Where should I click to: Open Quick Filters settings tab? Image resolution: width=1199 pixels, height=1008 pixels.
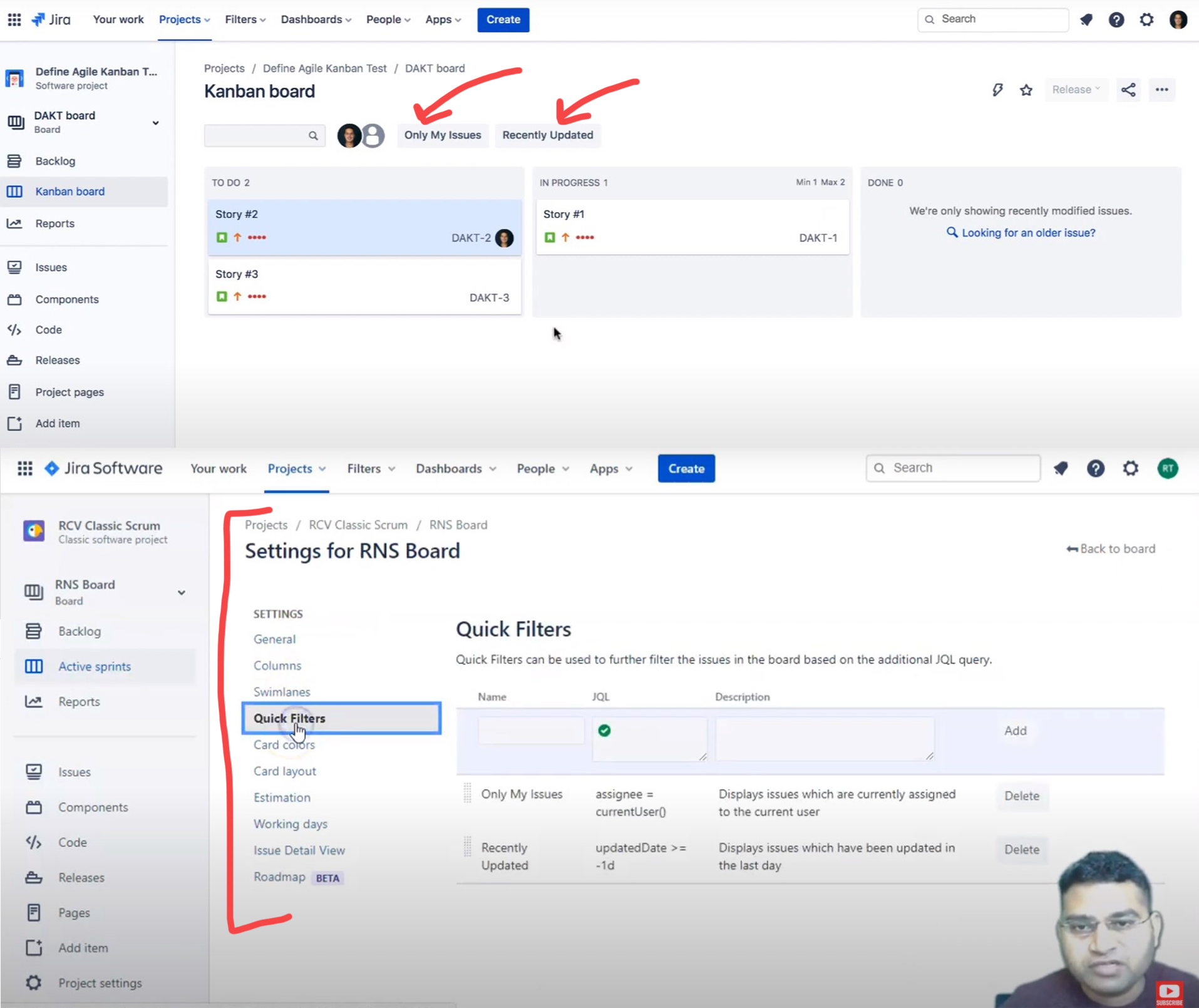[x=341, y=718]
